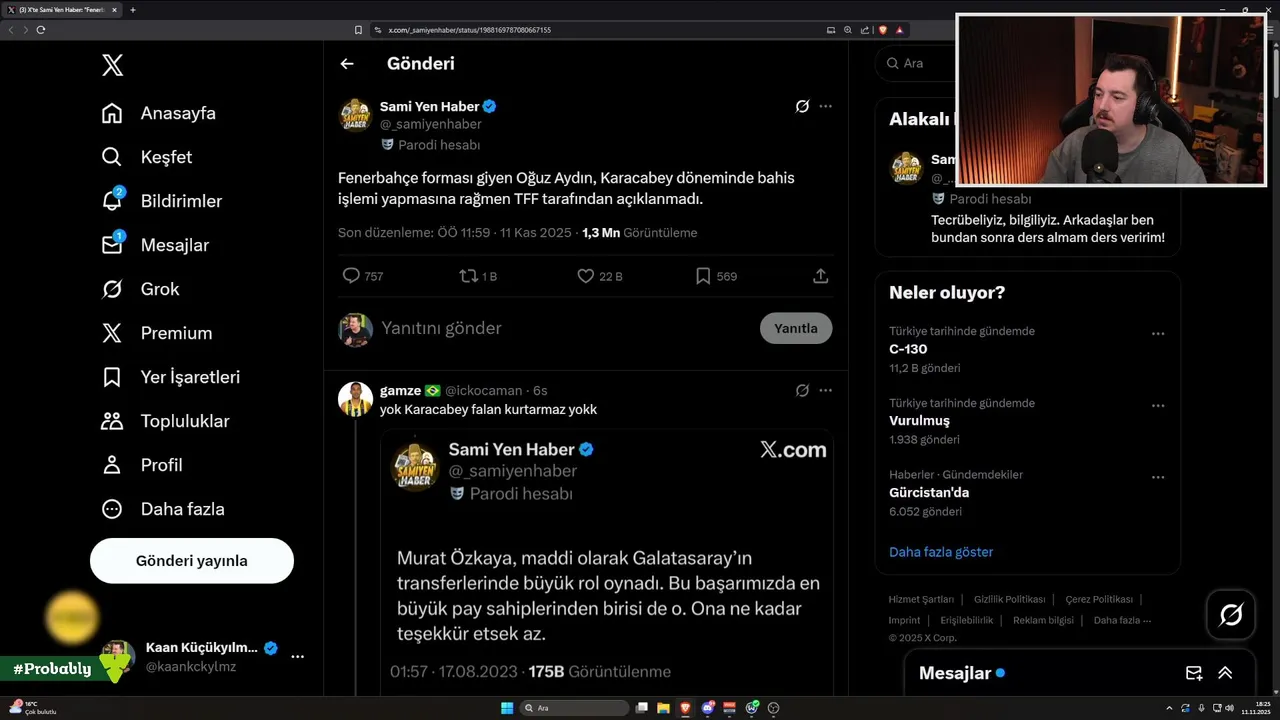
Task: Open more options for C-130 trend
Action: [1158, 333]
